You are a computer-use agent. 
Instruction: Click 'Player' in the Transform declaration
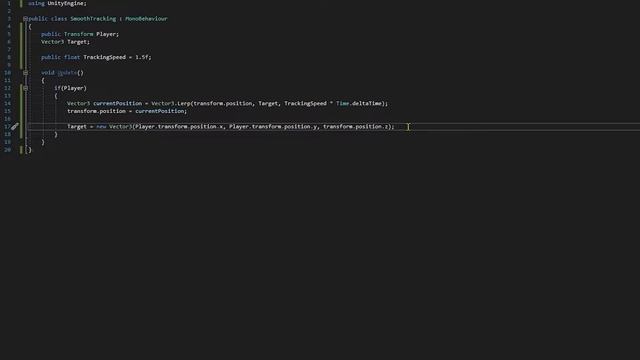click(x=106, y=34)
